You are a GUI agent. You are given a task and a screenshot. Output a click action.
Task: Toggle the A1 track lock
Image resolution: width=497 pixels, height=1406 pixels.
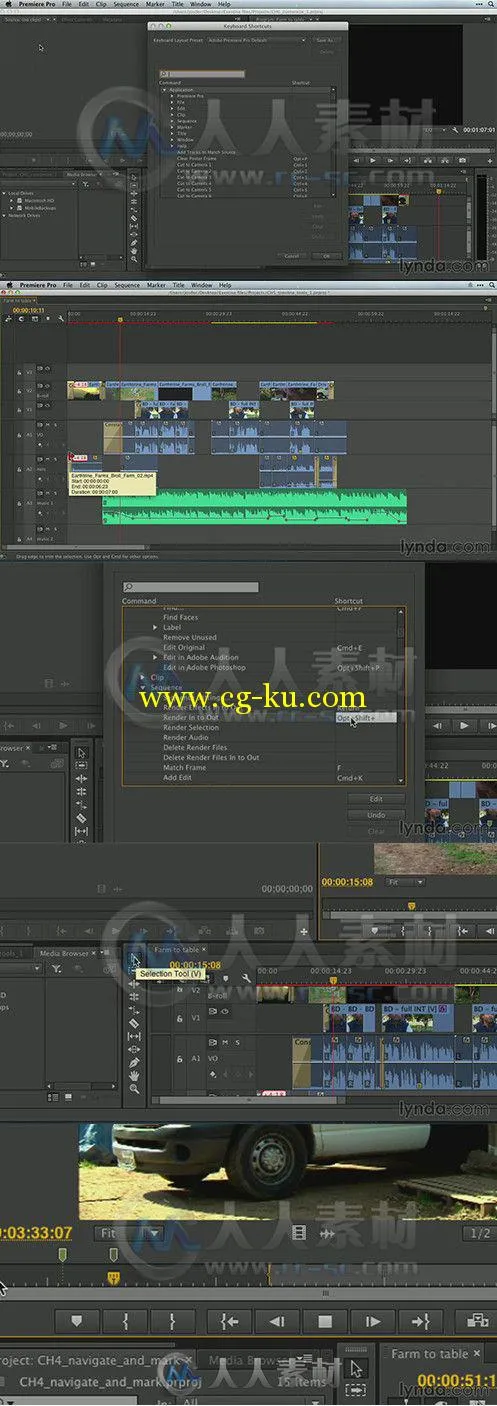point(179,1058)
